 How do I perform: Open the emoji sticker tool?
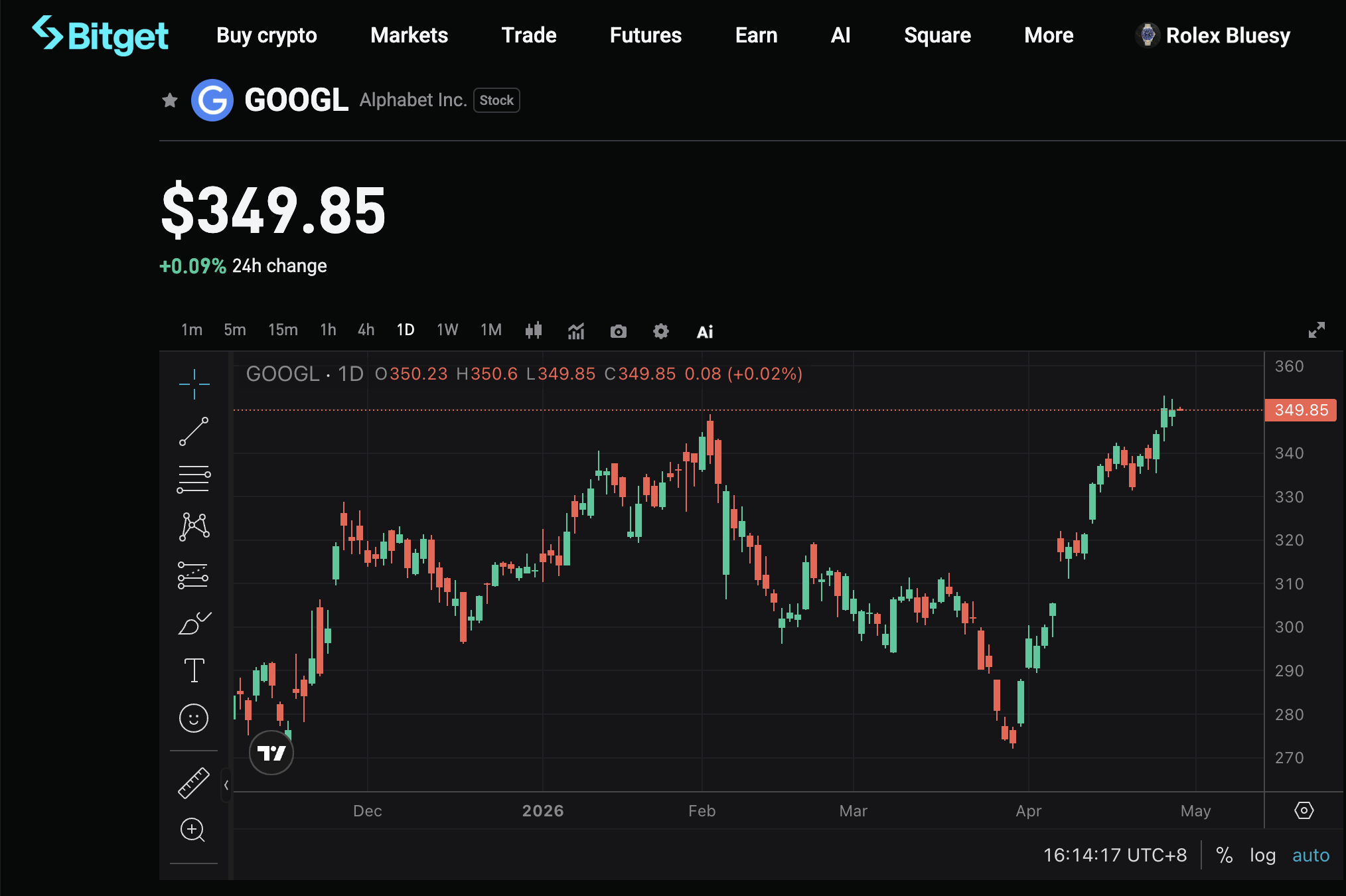194,718
